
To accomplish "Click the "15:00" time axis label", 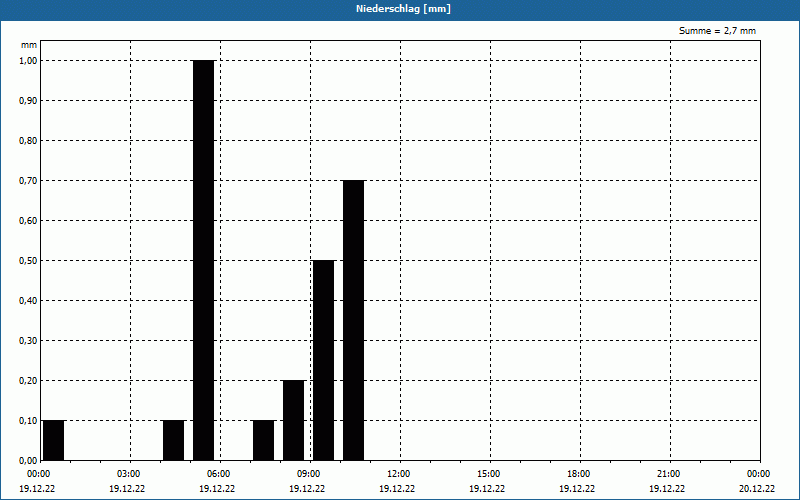I will [489, 474].
